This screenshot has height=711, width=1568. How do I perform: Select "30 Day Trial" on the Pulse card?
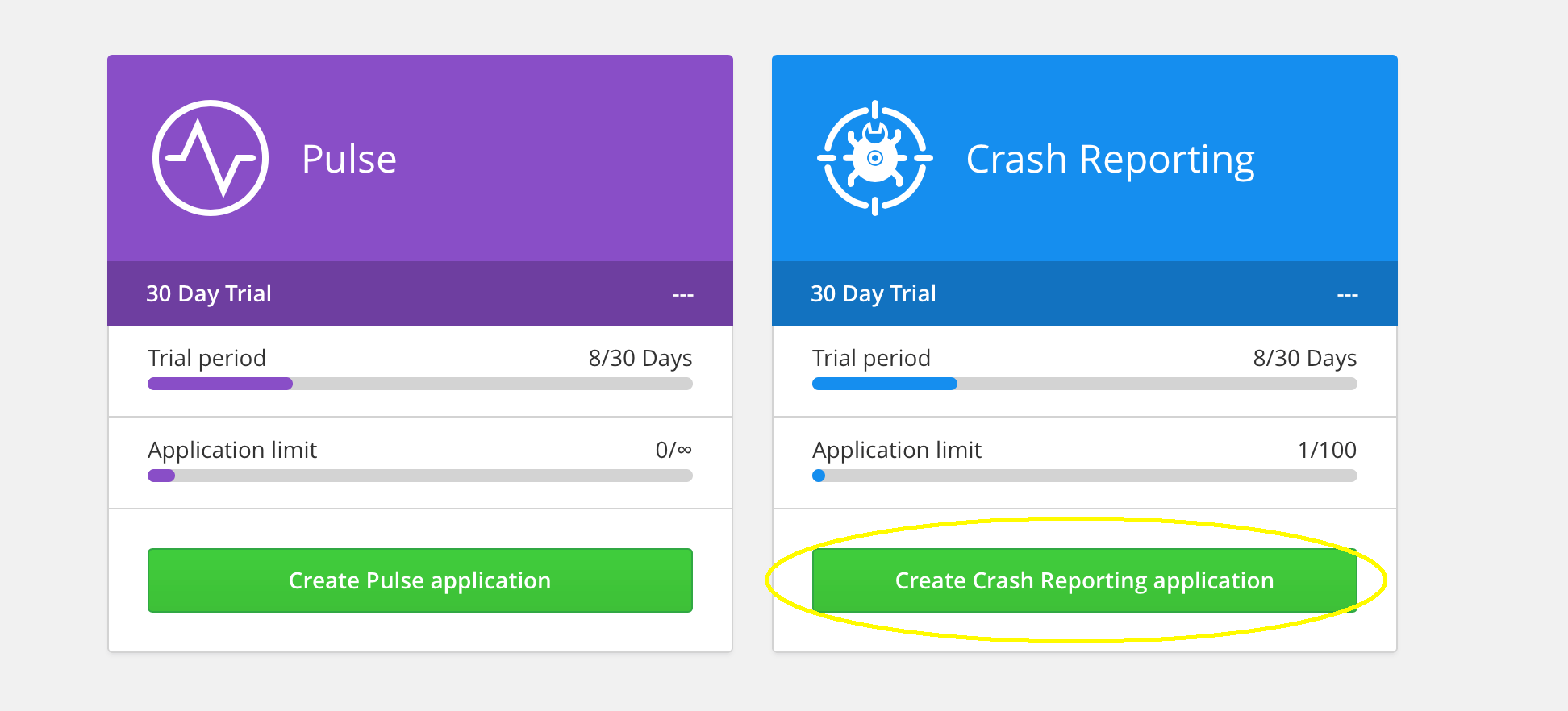(209, 294)
